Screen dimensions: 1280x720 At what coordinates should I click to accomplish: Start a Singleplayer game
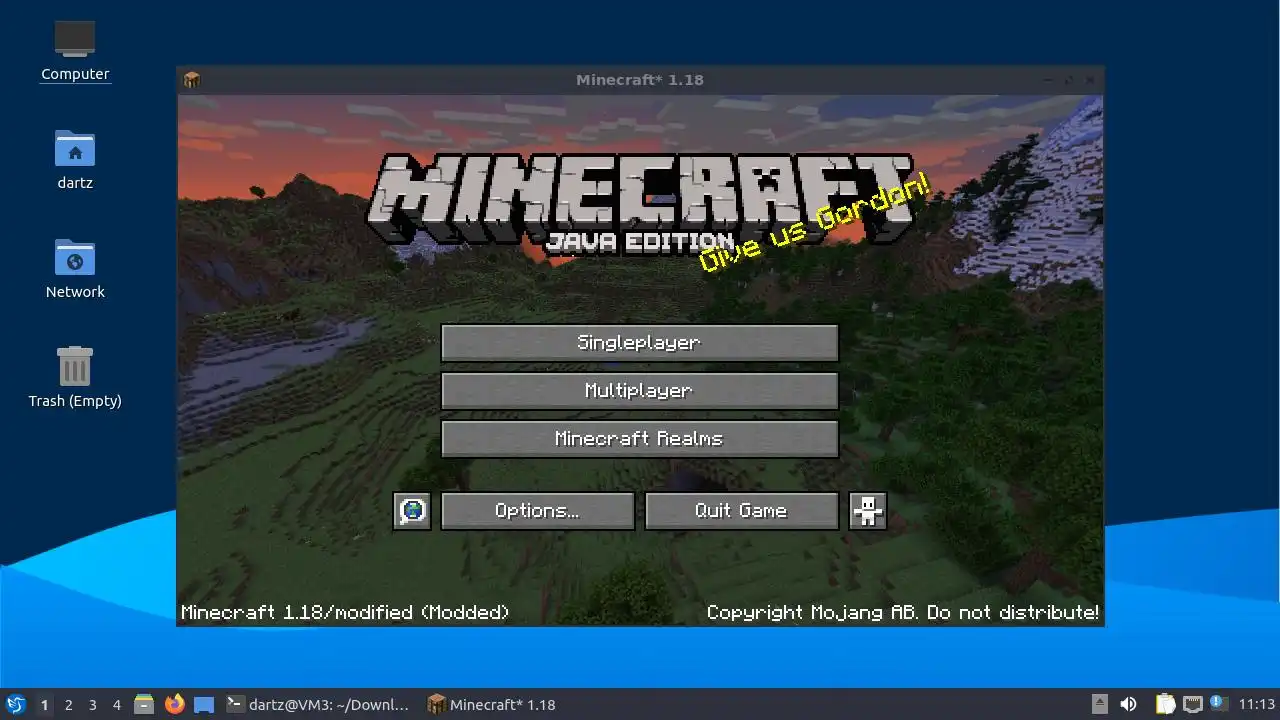tap(639, 343)
